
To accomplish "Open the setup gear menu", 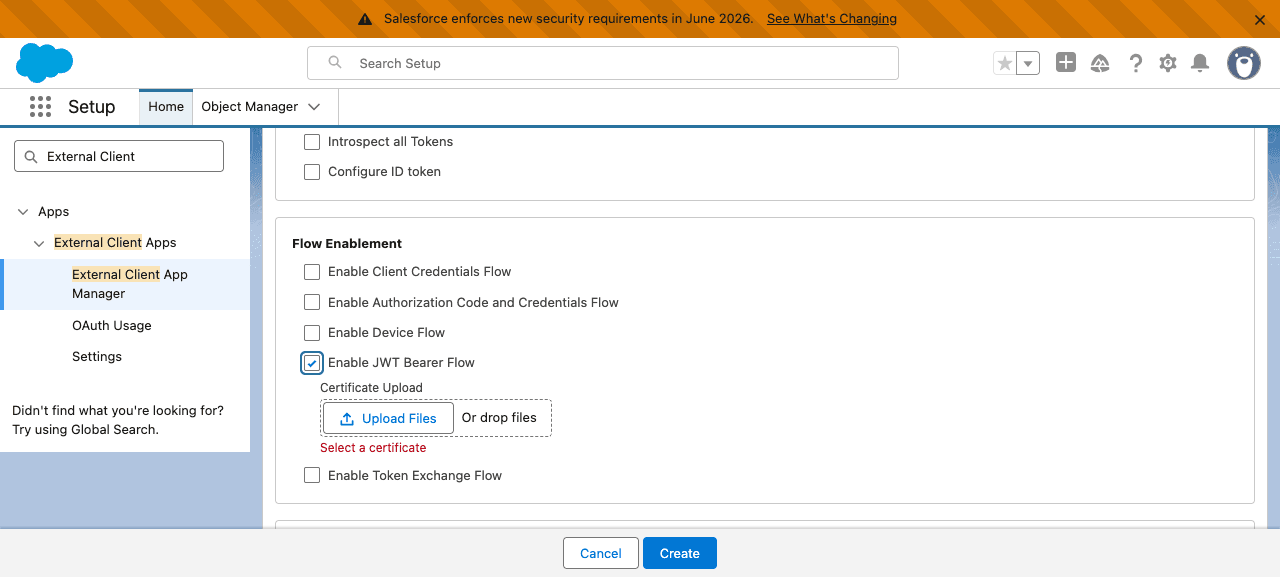I will [1168, 63].
